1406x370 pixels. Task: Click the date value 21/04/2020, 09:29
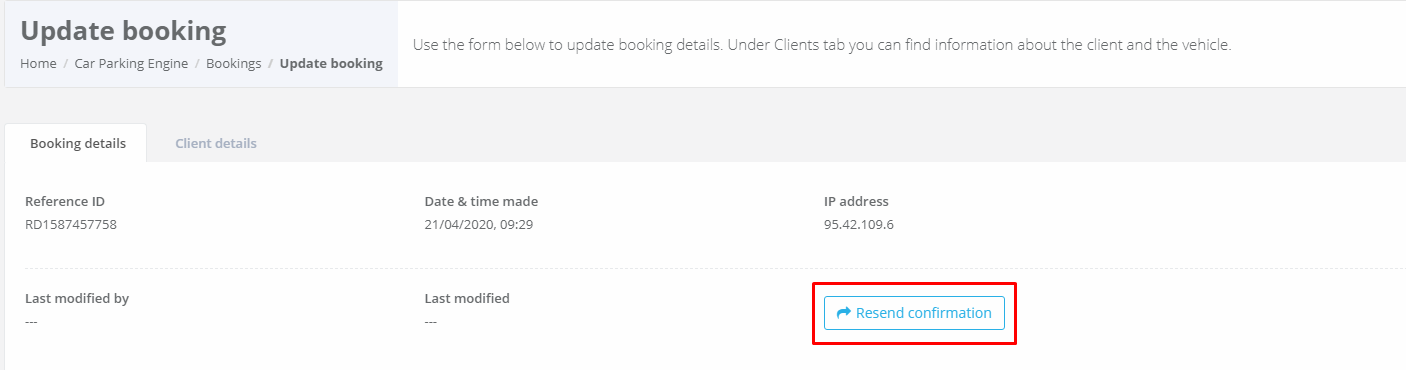click(479, 224)
